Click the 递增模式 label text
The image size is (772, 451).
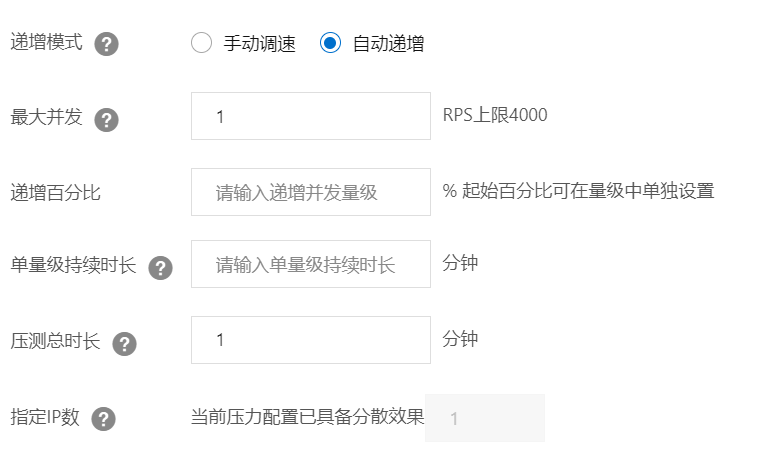[46, 43]
